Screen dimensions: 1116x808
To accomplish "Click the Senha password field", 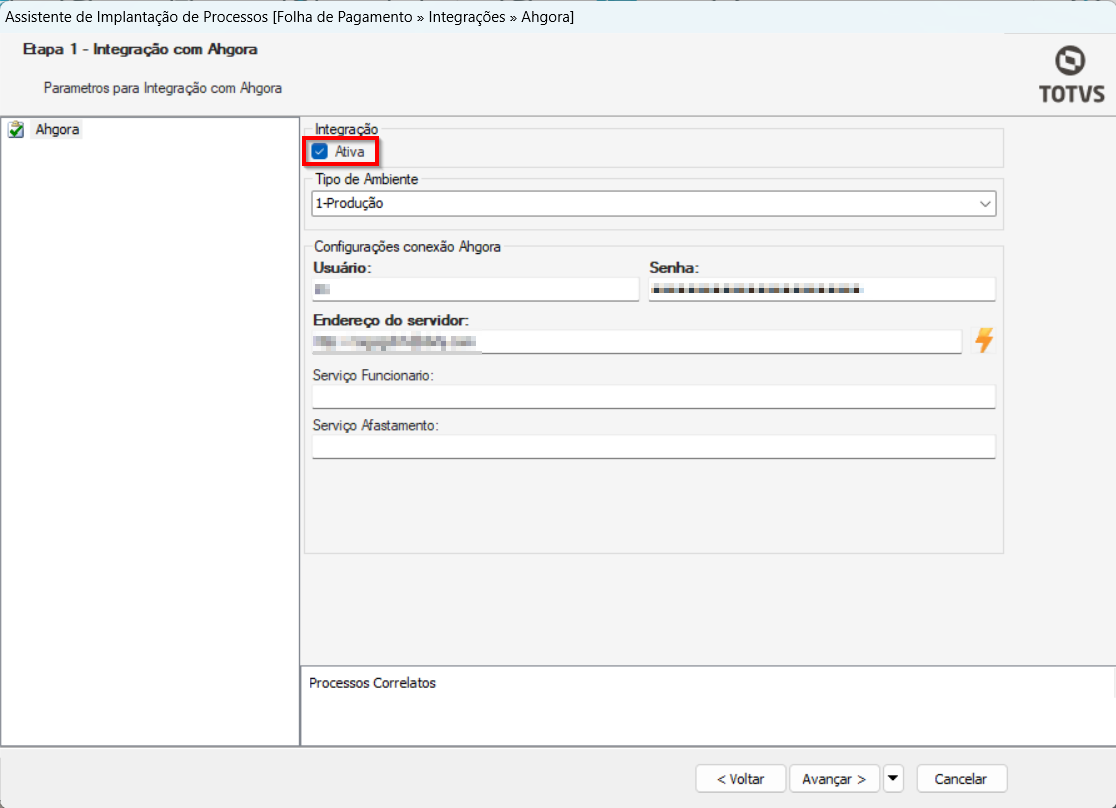I will 822,289.
